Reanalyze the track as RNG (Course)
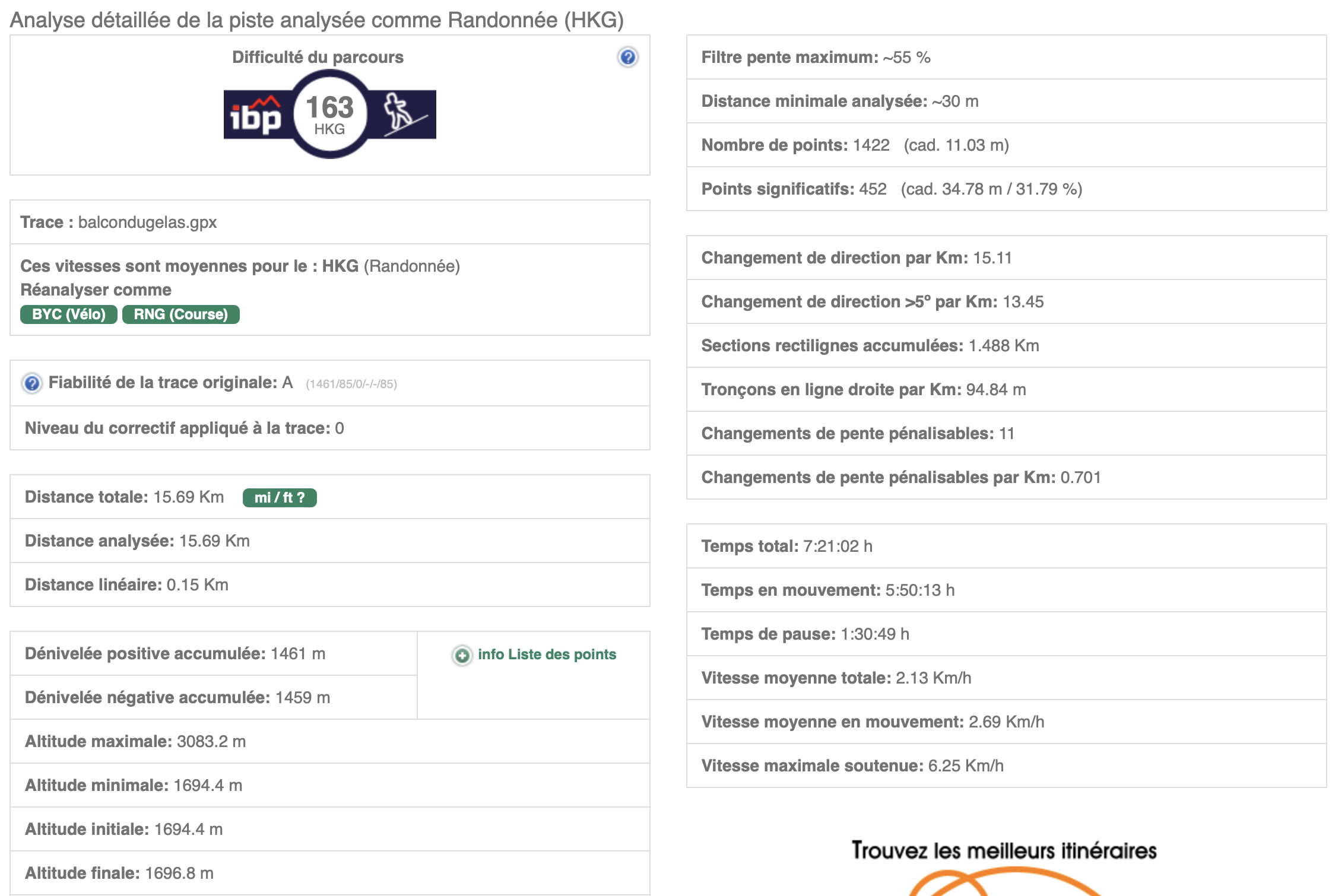Image resolution: width=1332 pixels, height=896 pixels. click(180, 314)
